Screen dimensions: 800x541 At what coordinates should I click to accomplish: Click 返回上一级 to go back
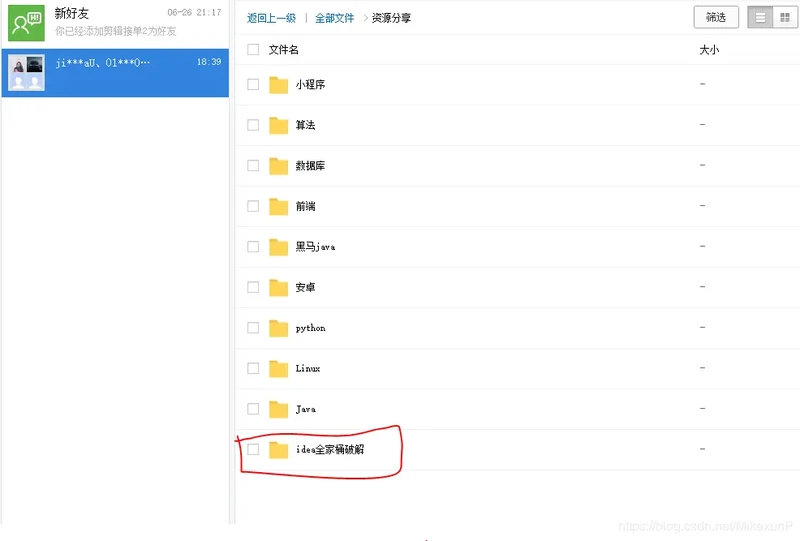coord(271,18)
